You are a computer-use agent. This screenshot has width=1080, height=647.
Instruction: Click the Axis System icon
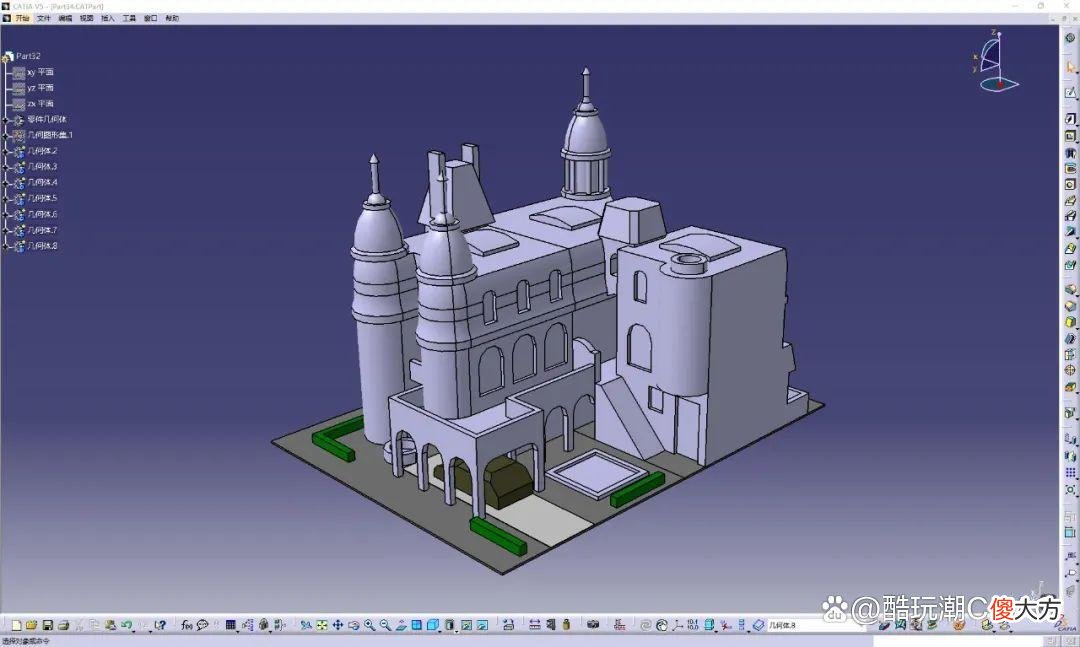tap(678, 625)
